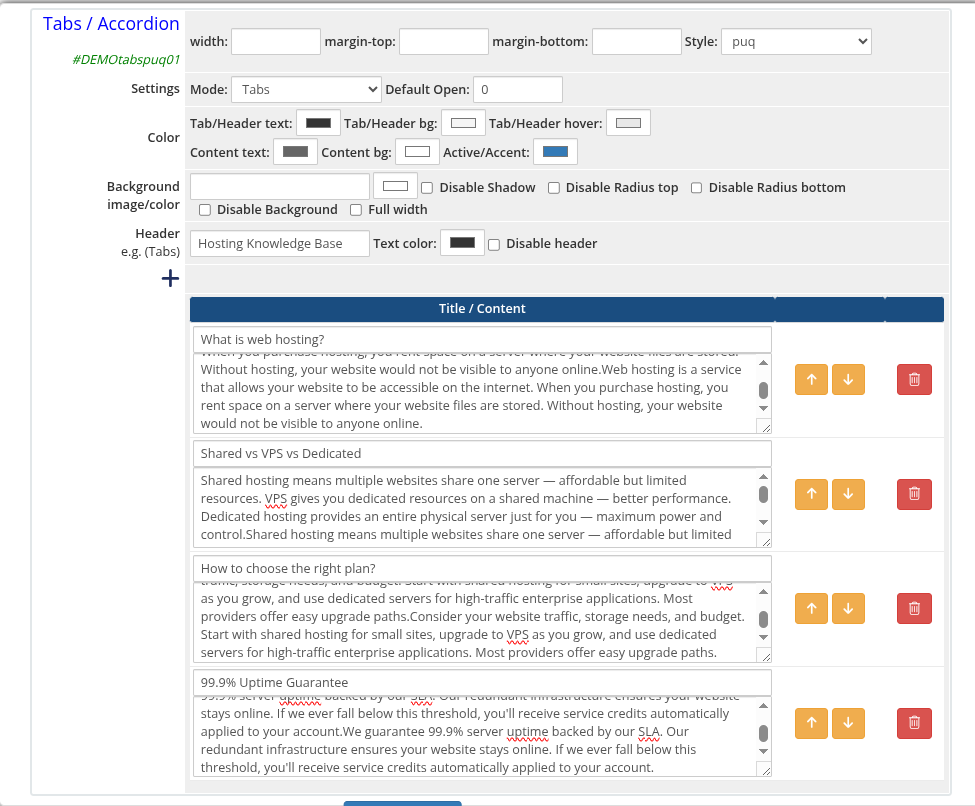
Task: Delete "Shared vs VPS vs Dedicated" using trash icon
Action: click(x=913, y=494)
